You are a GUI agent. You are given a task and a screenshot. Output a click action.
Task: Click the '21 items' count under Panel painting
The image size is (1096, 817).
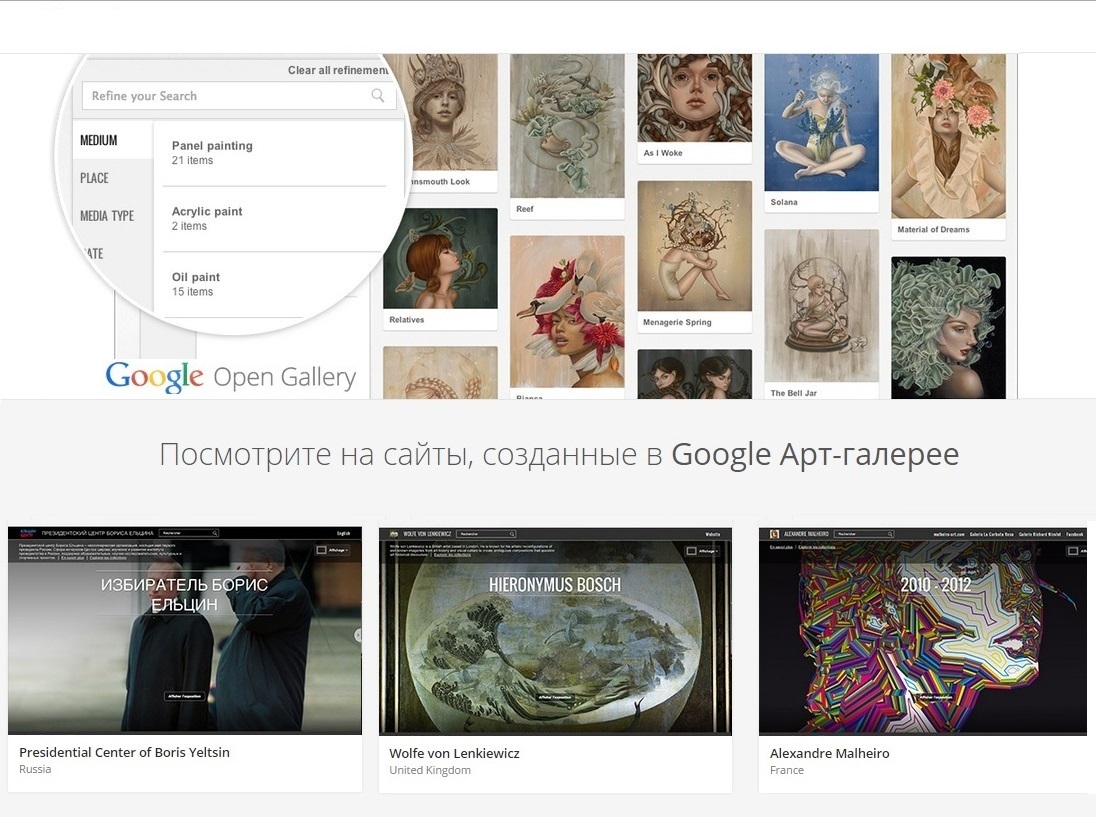[x=192, y=160]
